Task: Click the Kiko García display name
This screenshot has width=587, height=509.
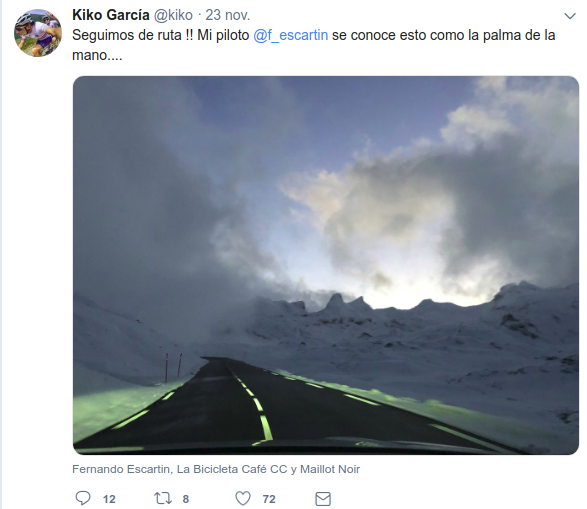Action: [111, 15]
